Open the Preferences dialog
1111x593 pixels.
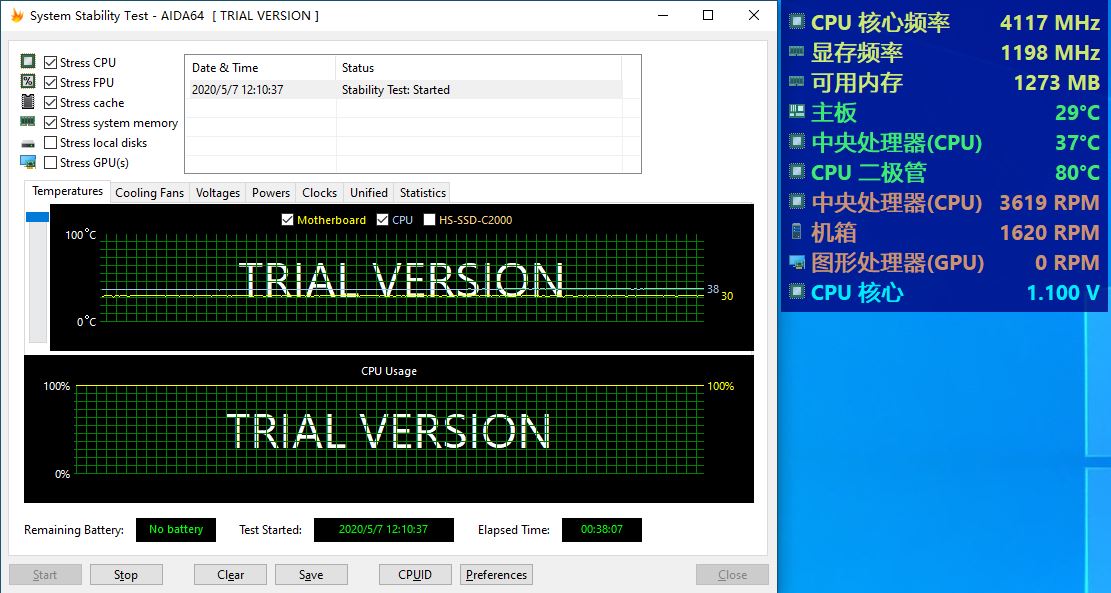click(x=496, y=574)
